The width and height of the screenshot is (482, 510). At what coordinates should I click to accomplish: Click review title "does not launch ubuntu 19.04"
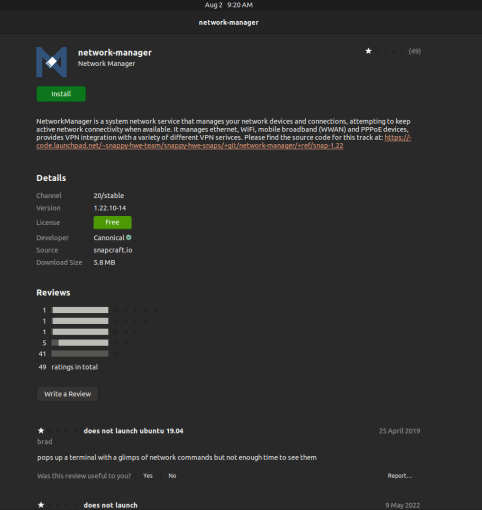[133, 431]
